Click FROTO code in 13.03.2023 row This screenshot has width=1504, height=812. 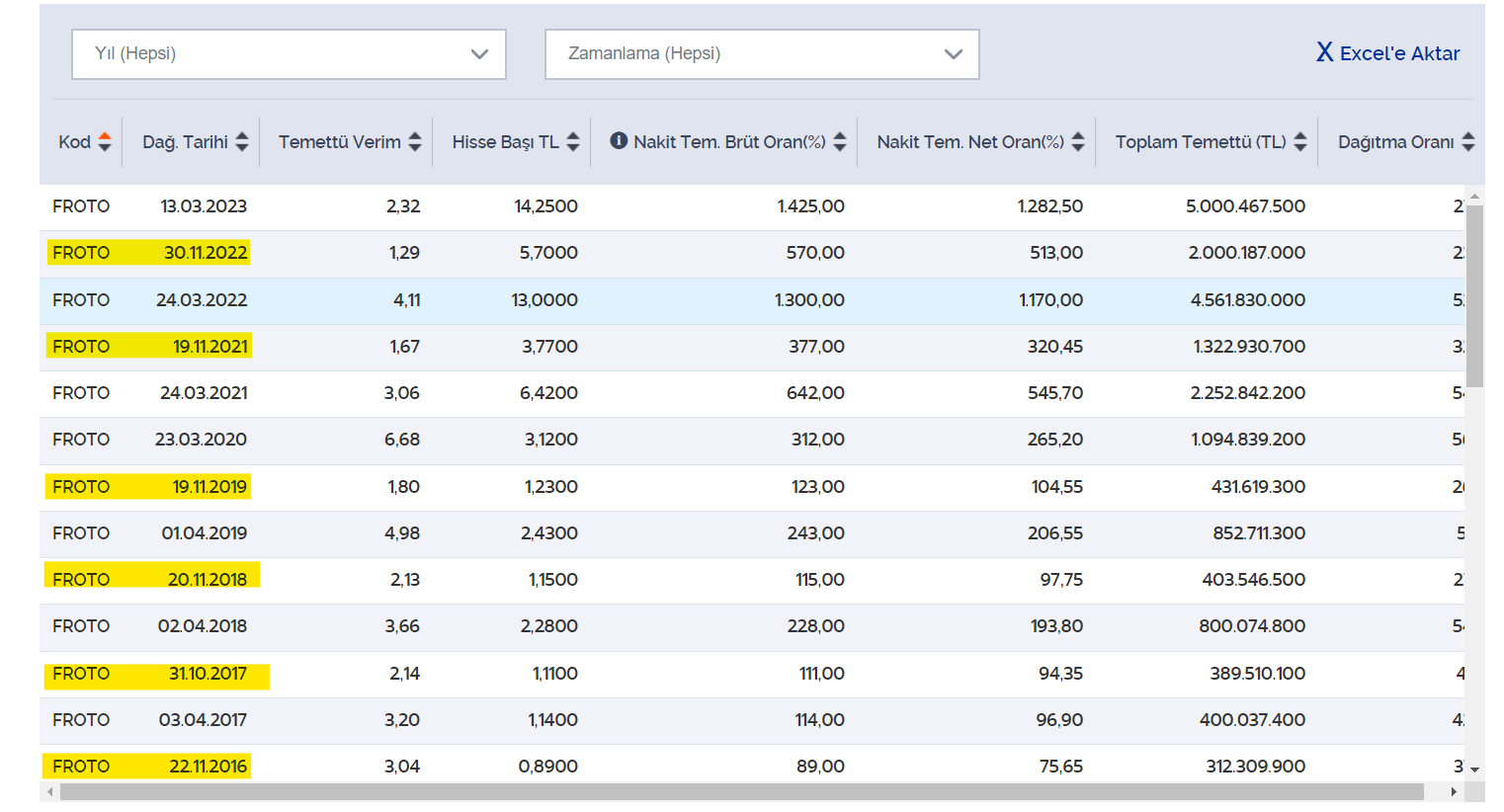[81, 206]
